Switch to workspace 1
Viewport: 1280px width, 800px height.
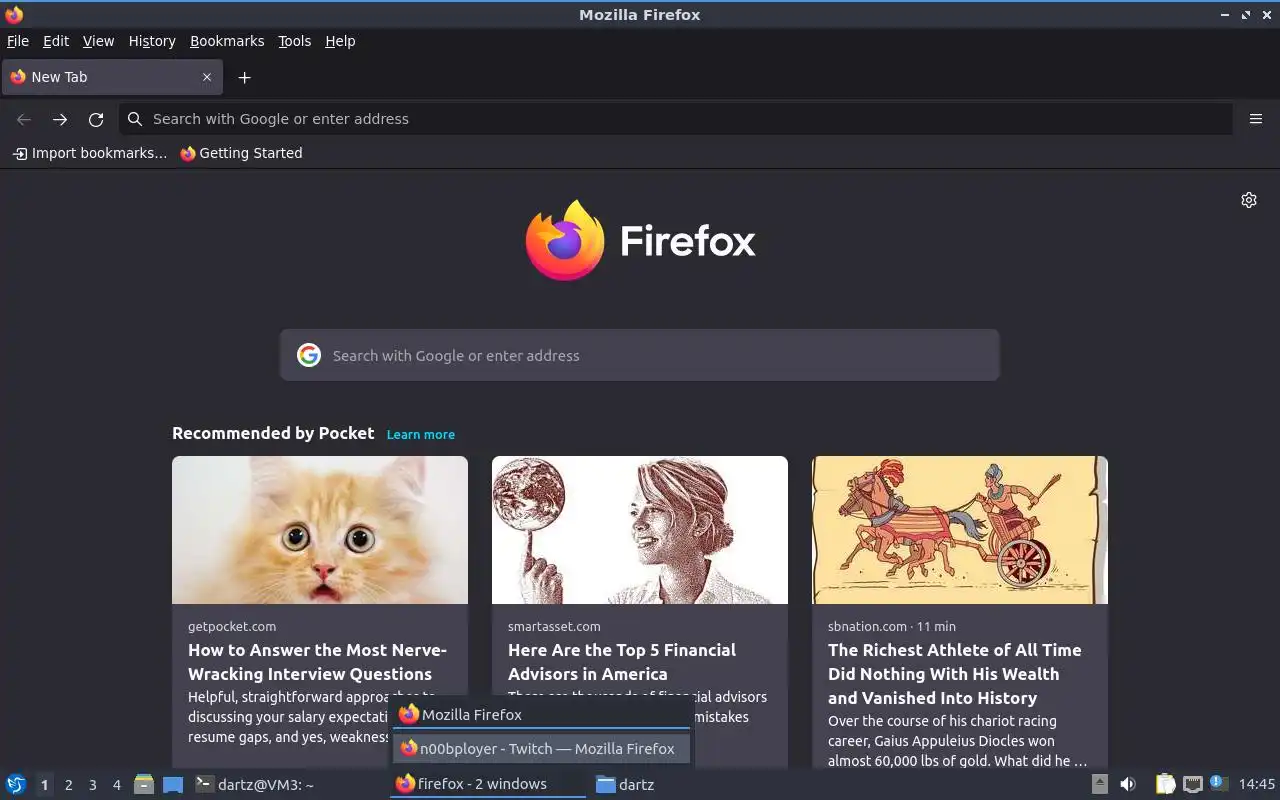point(44,785)
